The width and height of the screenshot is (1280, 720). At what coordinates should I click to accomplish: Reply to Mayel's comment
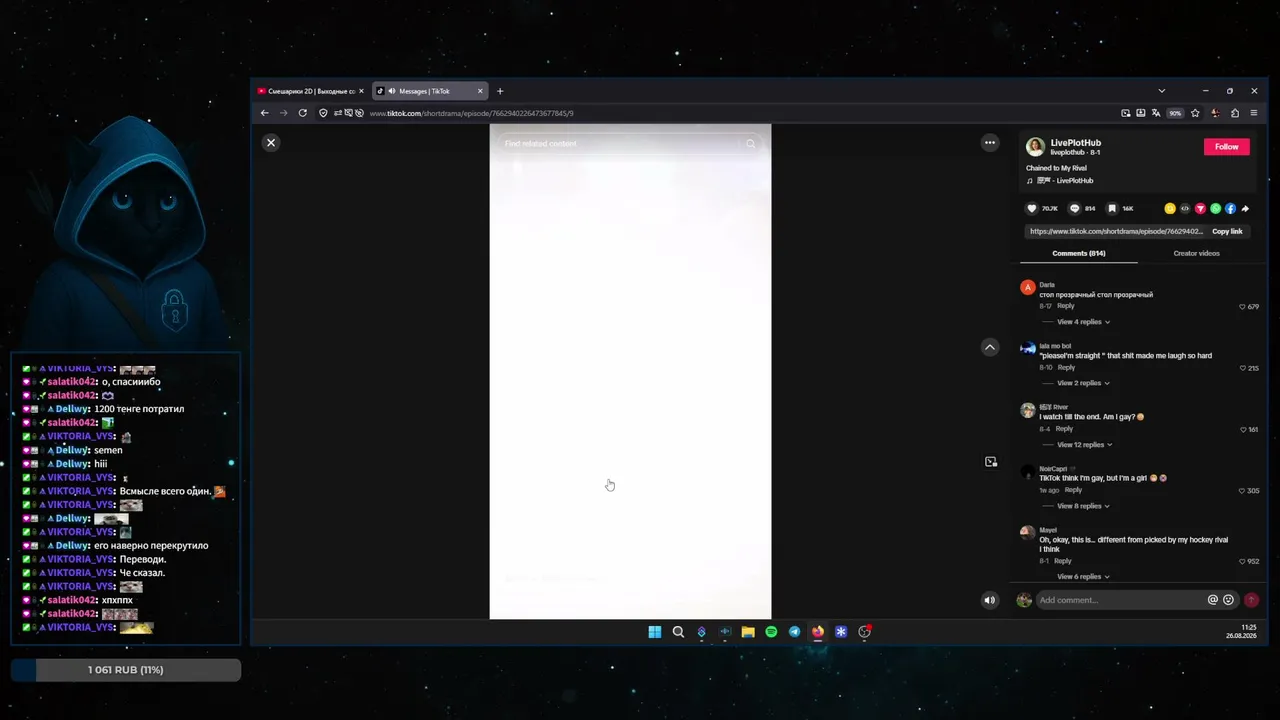1063,561
